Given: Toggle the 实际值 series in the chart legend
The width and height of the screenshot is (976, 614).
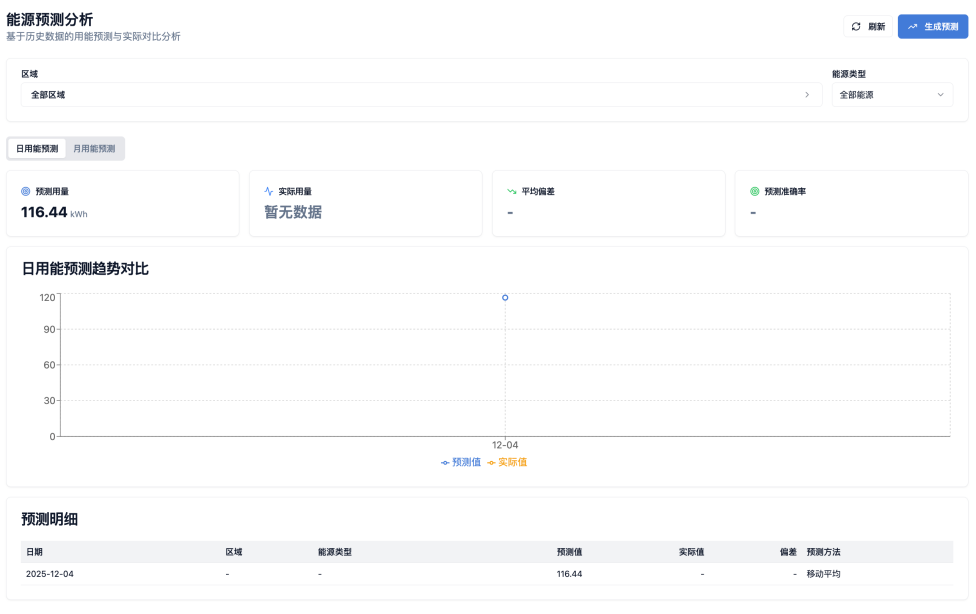Looking at the screenshot, I should (512, 461).
